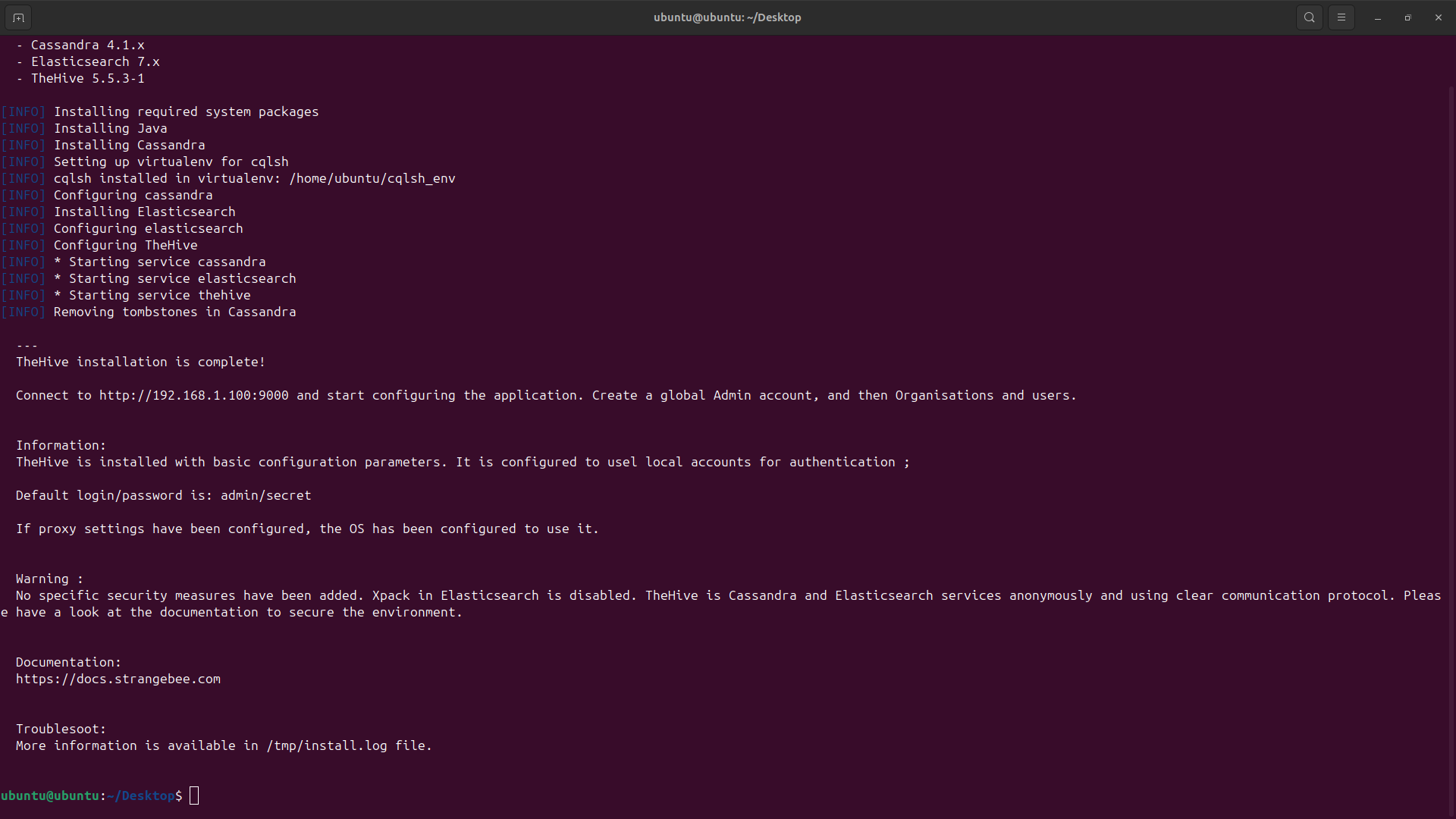Close the terminal window
Screen dimensions: 1456x819
(1438, 17)
